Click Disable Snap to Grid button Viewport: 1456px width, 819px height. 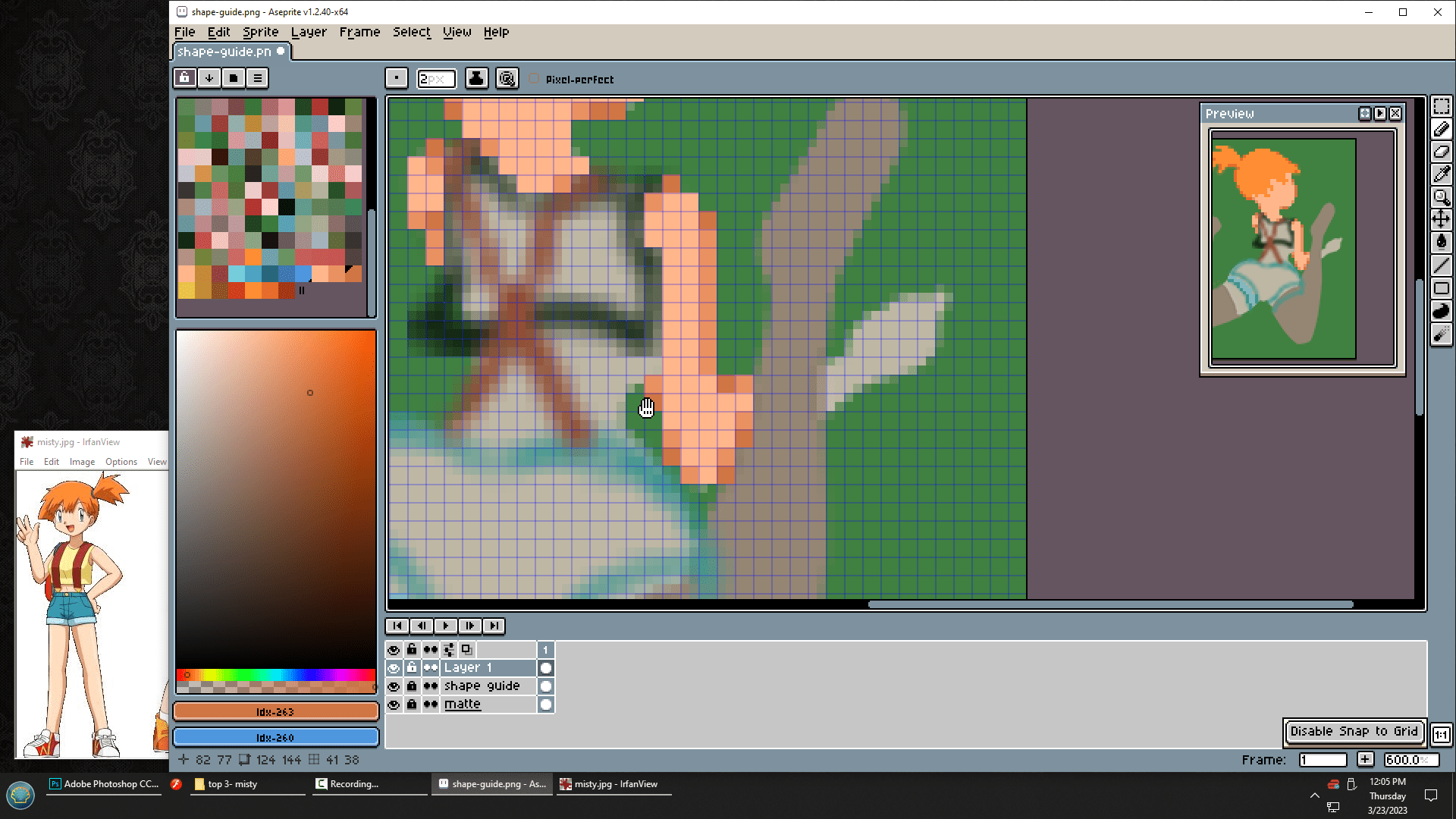[1354, 731]
